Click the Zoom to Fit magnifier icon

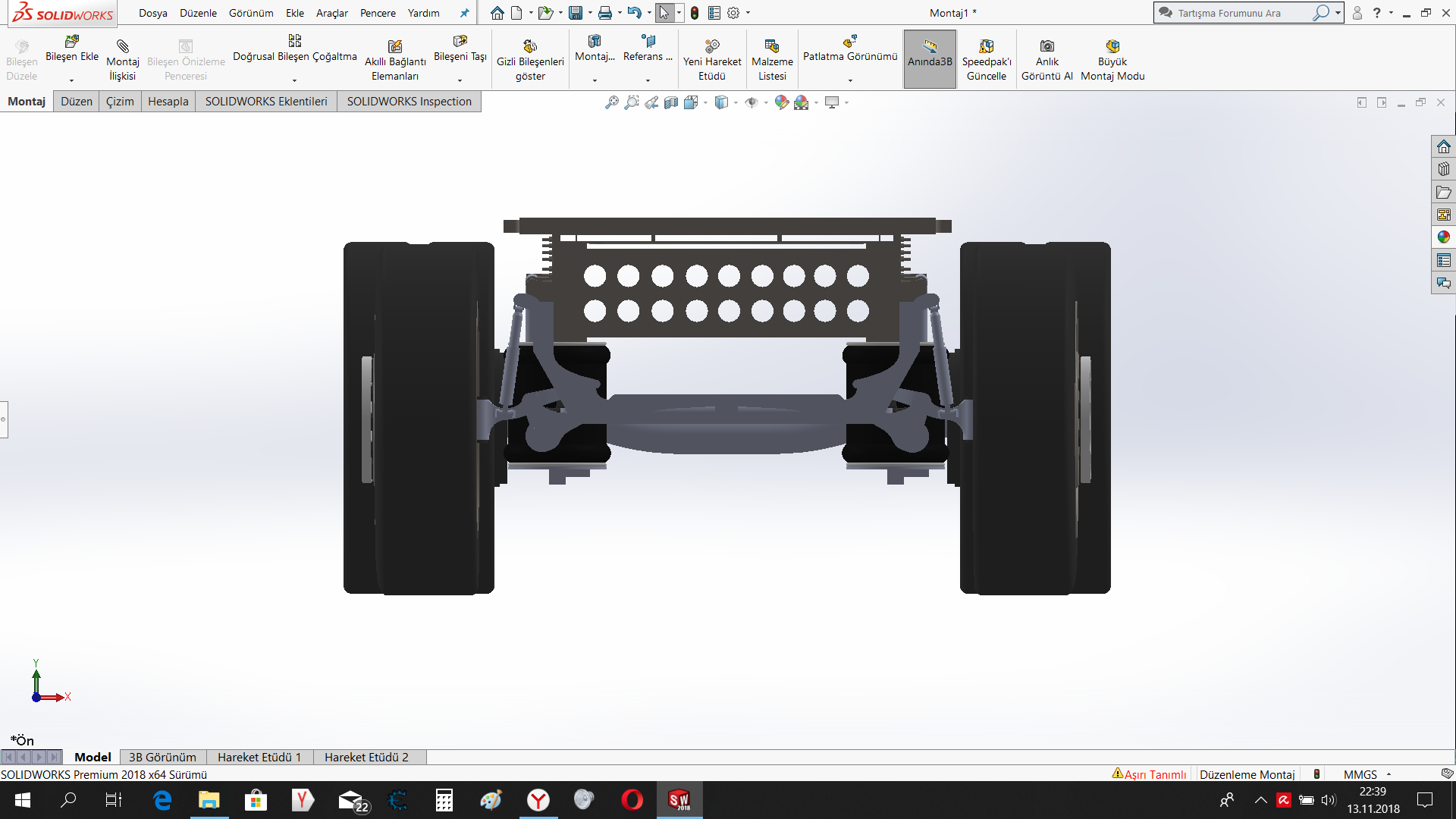(612, 102)
